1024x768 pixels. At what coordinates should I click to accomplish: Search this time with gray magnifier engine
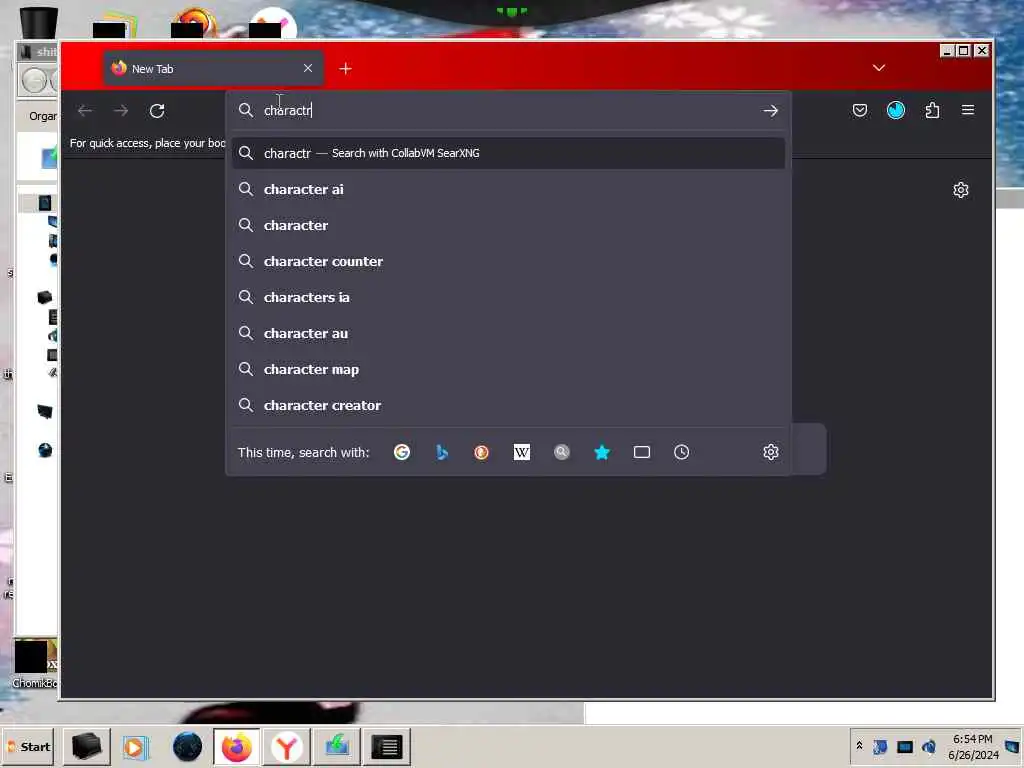tap(562, 452)
